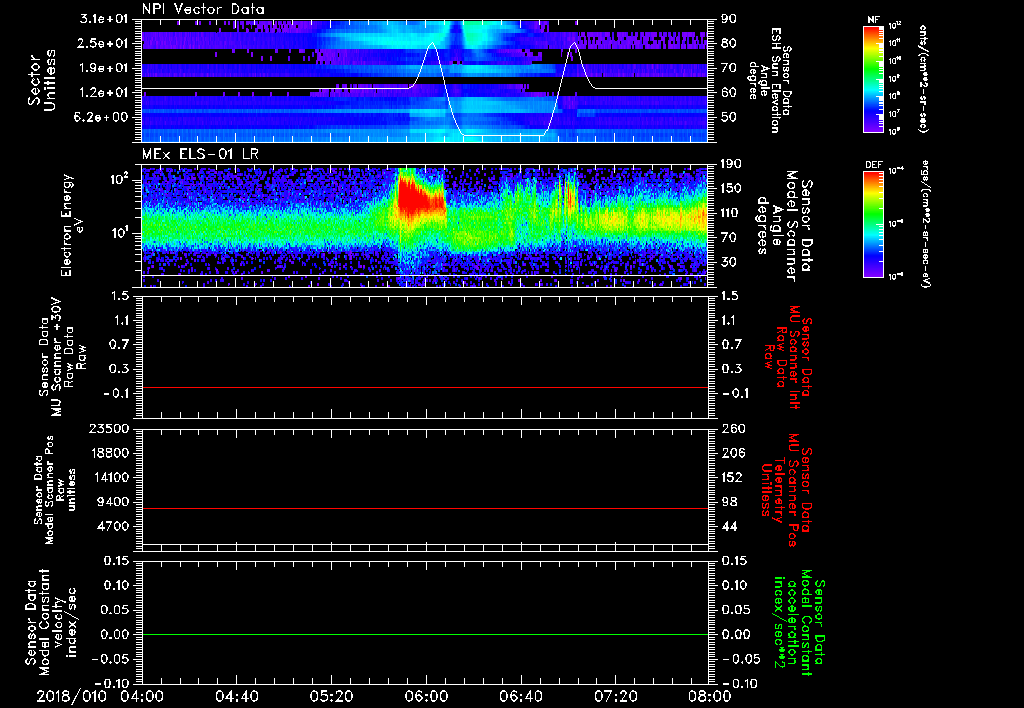Click the 152 telemetry tick value
Image resolution: width=1024 pixels, height=708 pixels.
pos(733,477)
